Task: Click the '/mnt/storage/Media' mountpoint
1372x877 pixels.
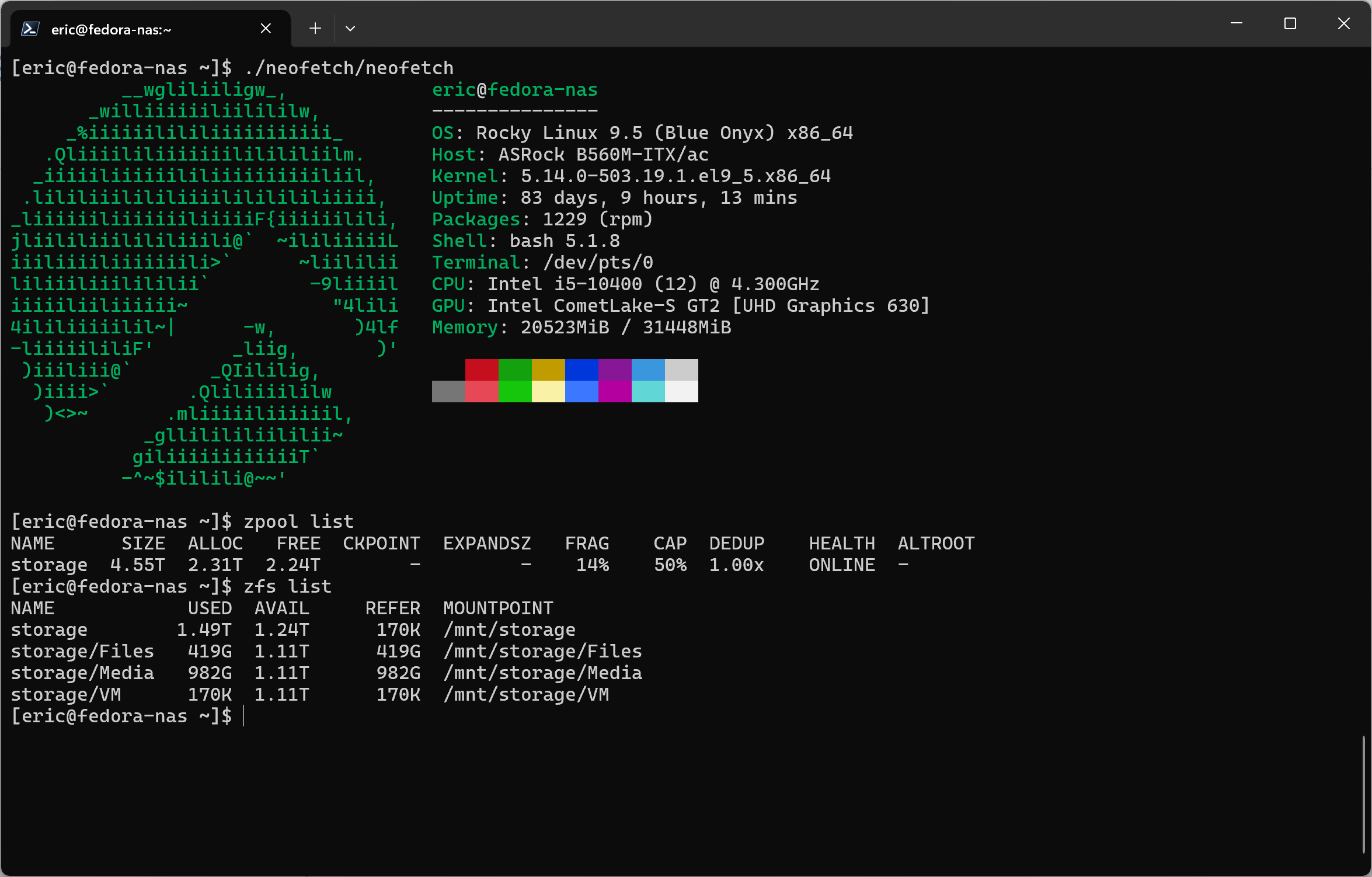Action: click(x=542, y=673)
